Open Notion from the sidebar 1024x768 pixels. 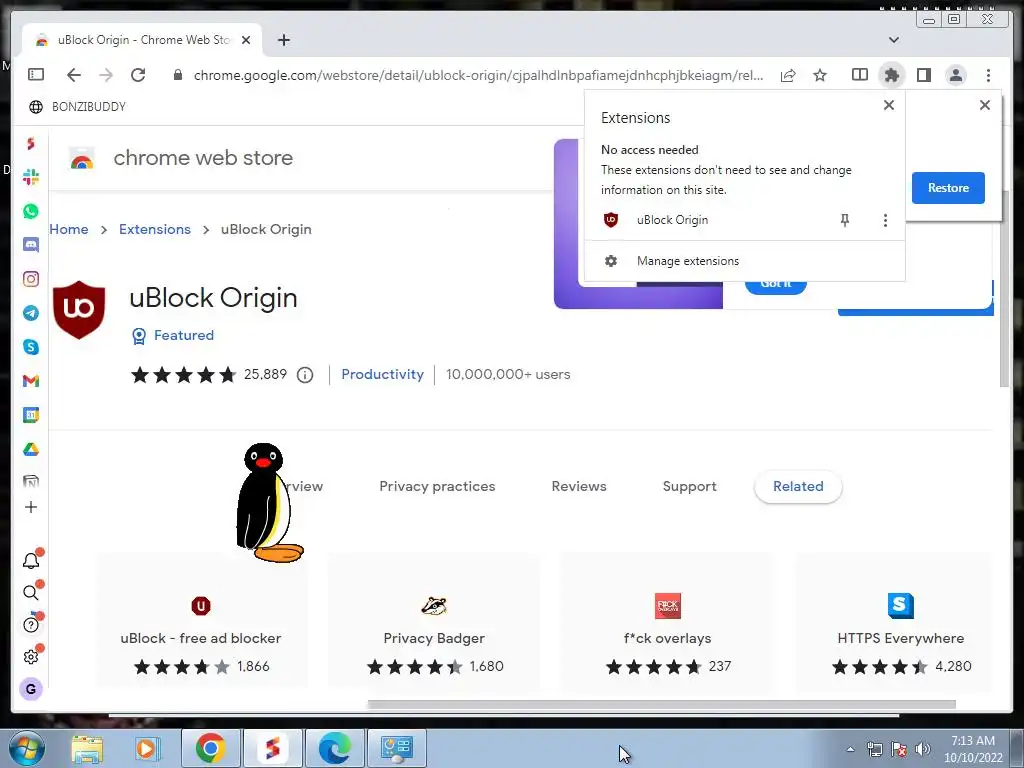(x=31, y=482)
